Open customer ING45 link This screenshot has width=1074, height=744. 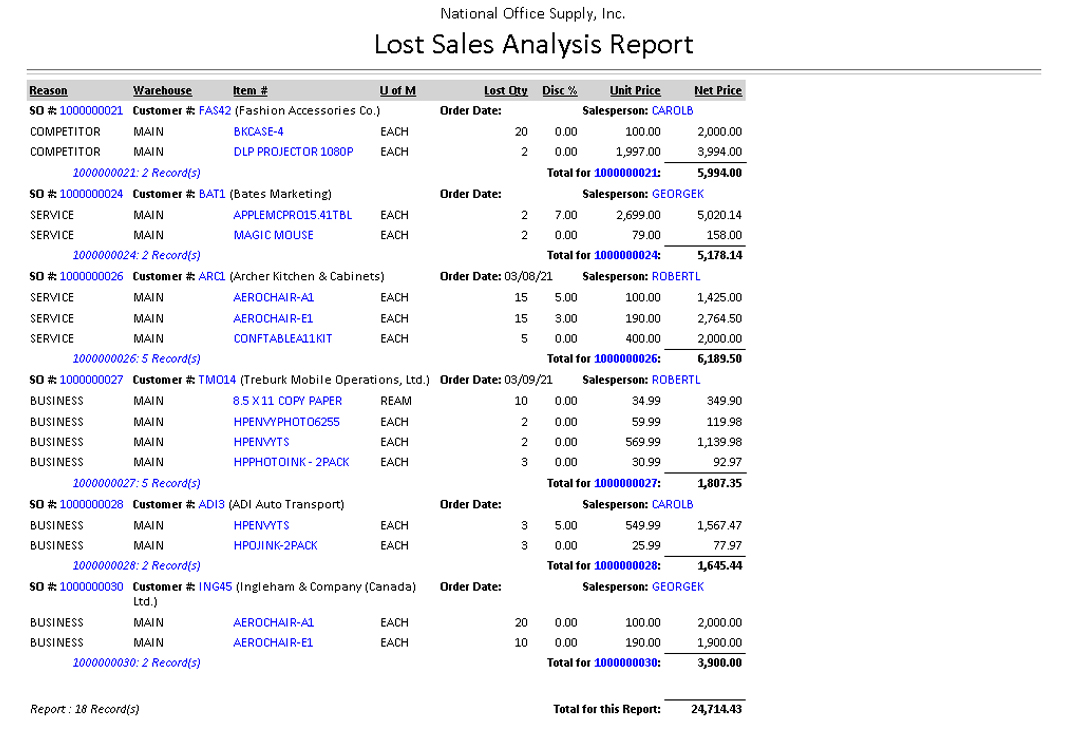pos(215,587)
